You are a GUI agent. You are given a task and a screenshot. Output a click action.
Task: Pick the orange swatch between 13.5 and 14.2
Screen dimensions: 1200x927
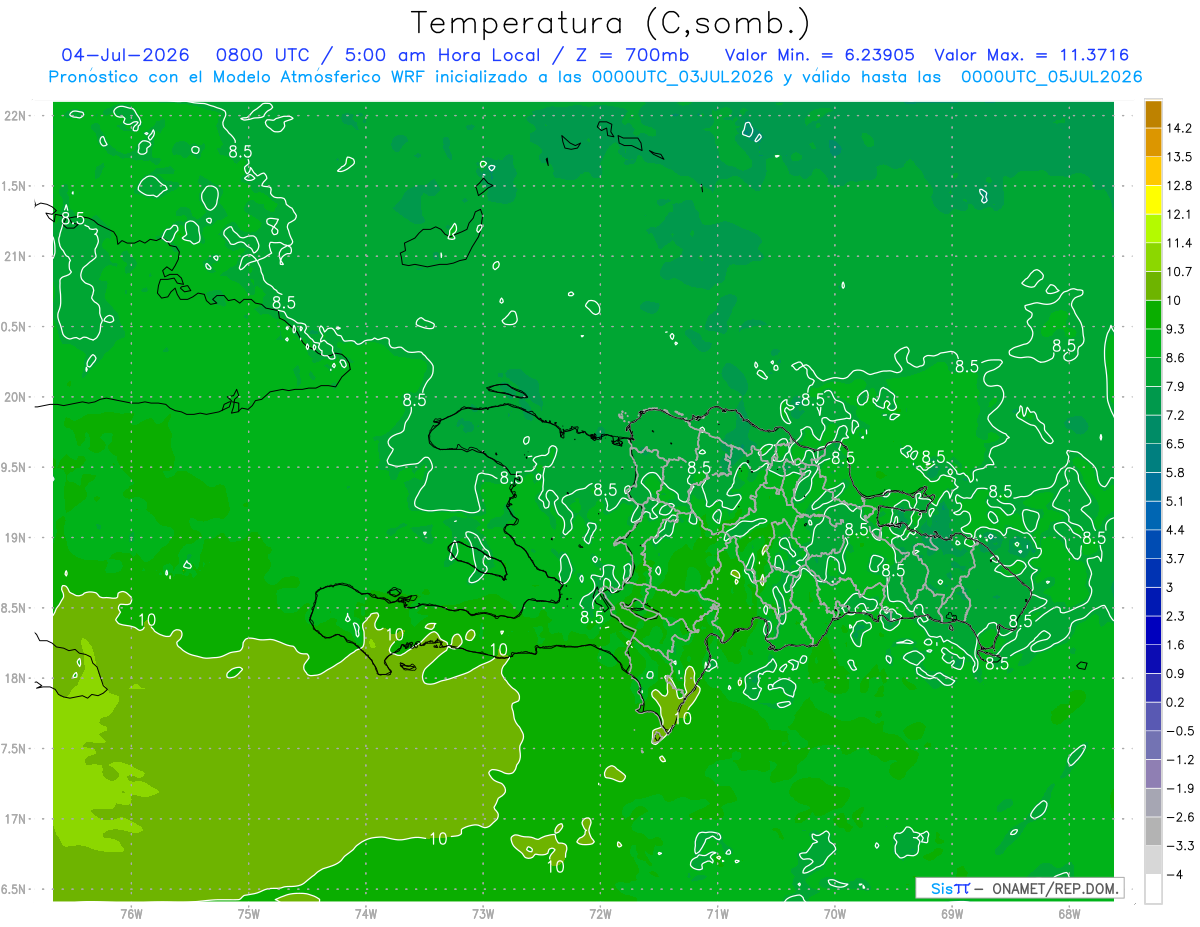1153,142
